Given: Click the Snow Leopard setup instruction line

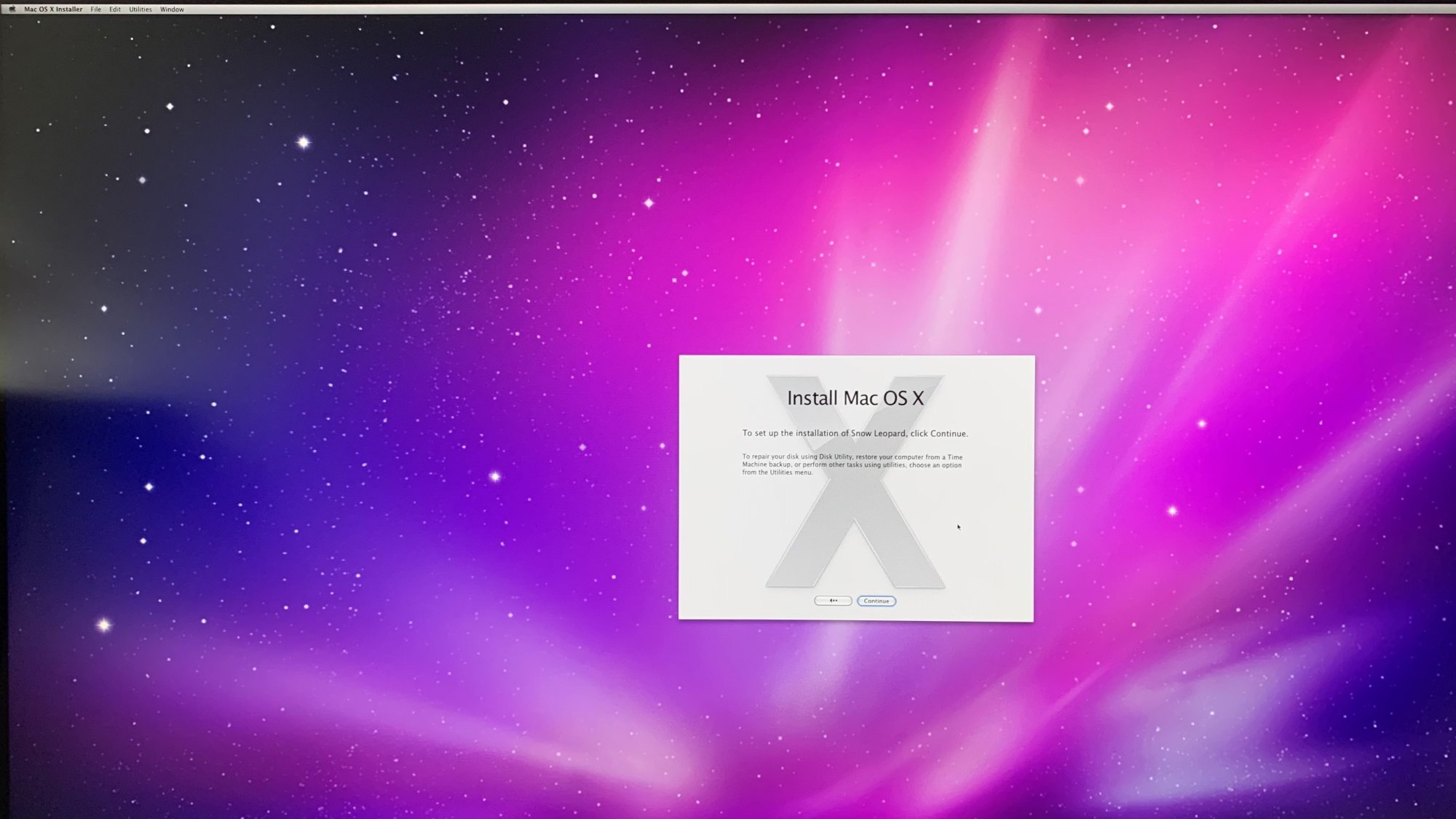Looking at the screenshot, I should (855, 433).
